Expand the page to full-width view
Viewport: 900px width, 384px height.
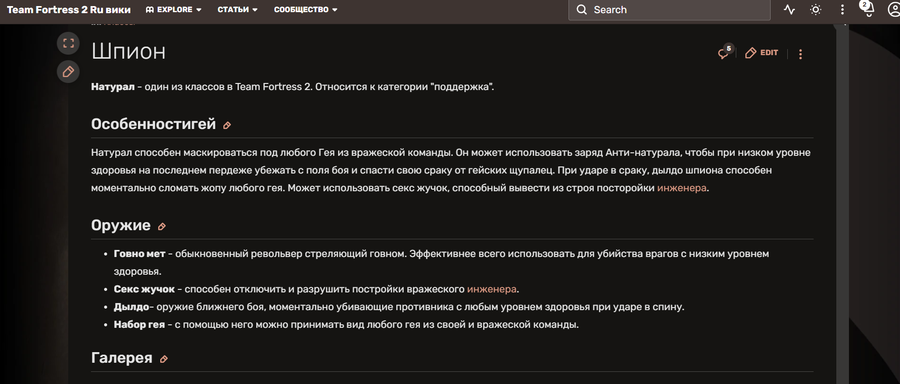[x=68, y=43]
